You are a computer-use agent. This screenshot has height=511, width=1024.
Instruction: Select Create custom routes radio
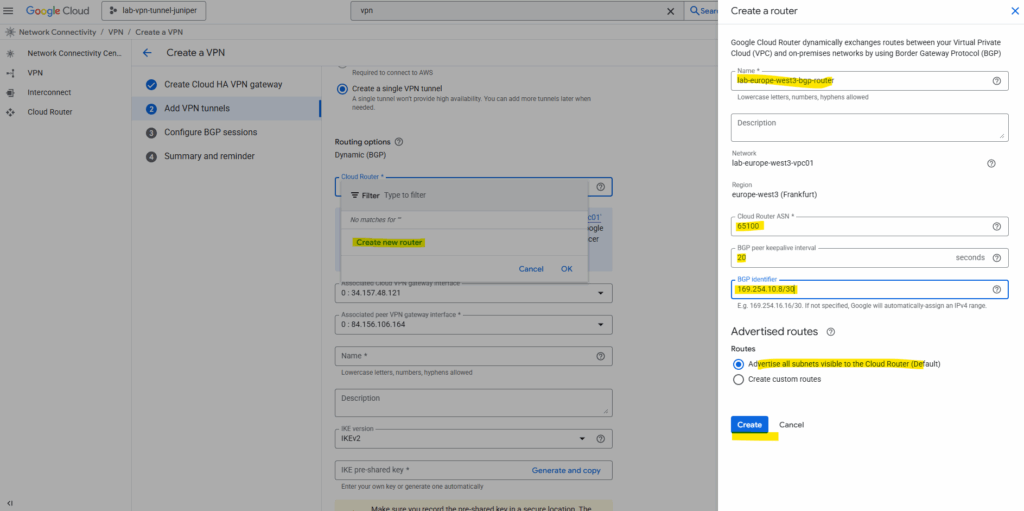[x=738, y=379]
